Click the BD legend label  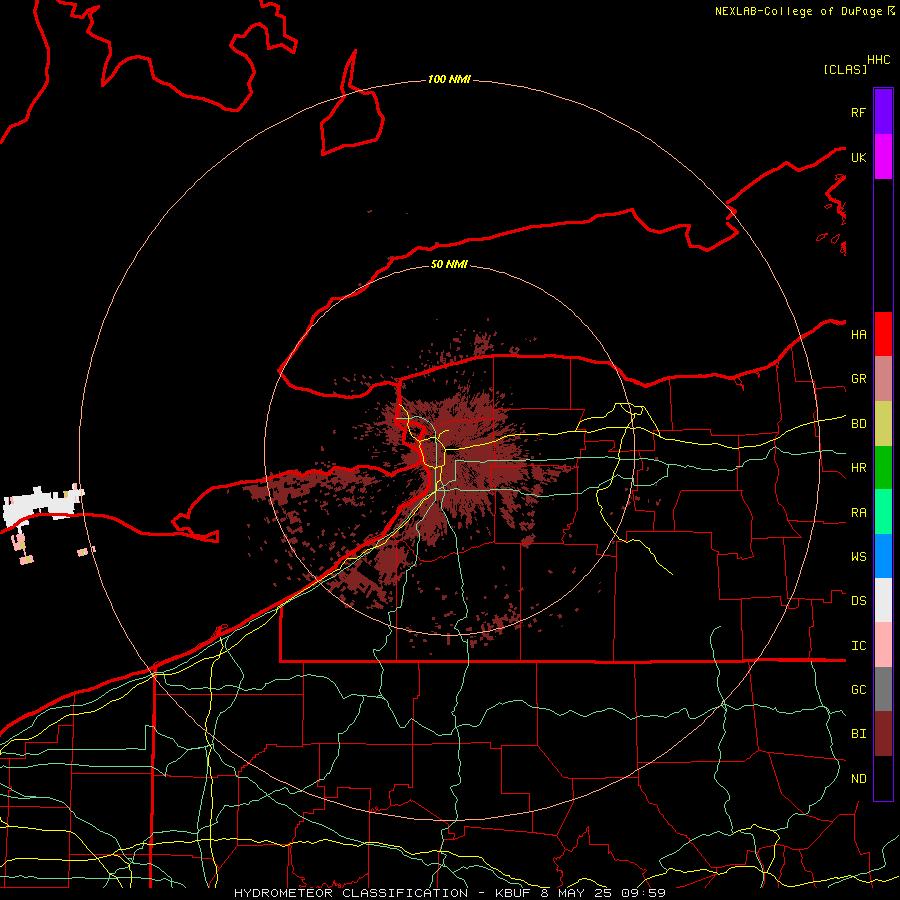click(x=858, y=424)
